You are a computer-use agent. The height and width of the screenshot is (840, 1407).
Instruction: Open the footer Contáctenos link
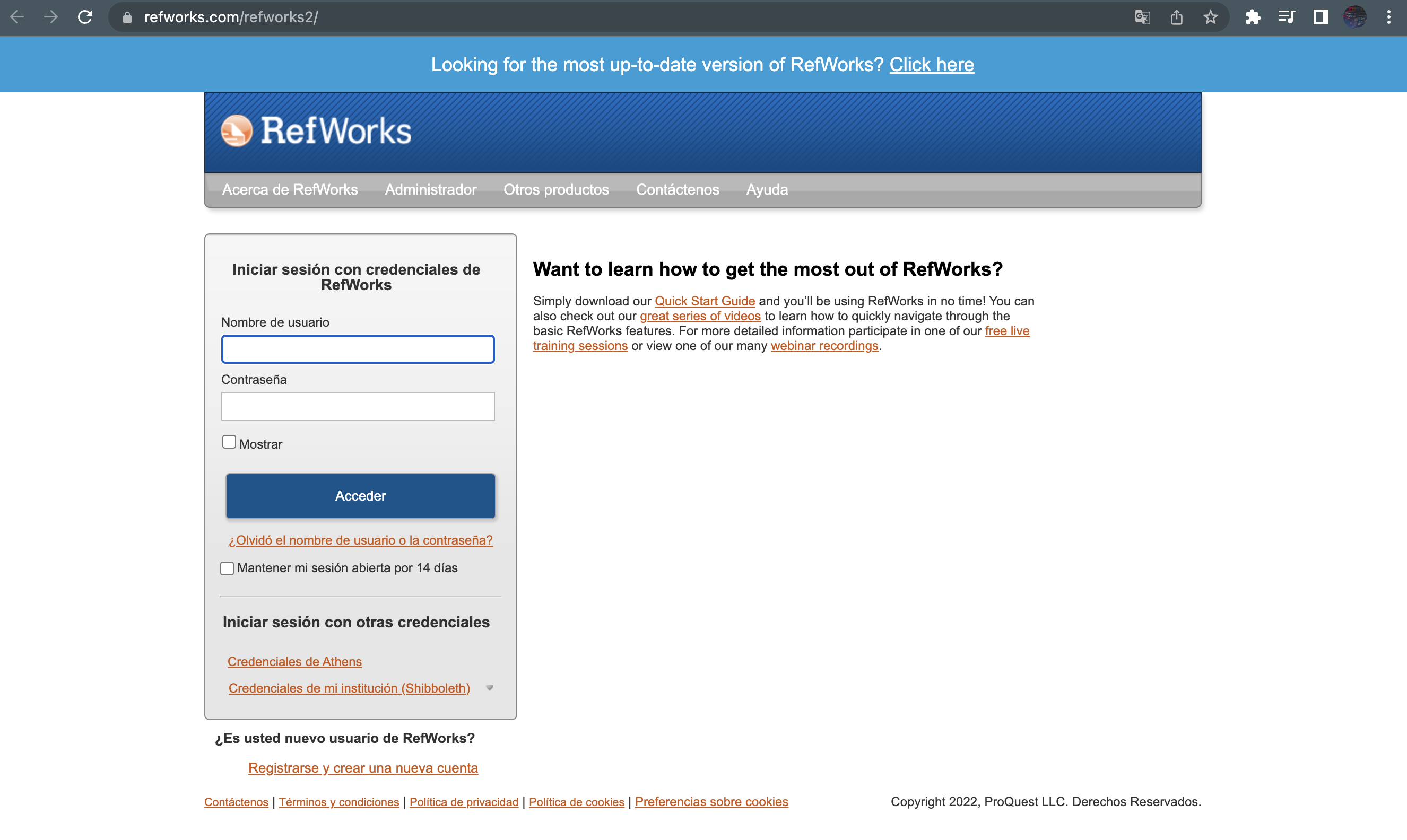coord(236,802)
